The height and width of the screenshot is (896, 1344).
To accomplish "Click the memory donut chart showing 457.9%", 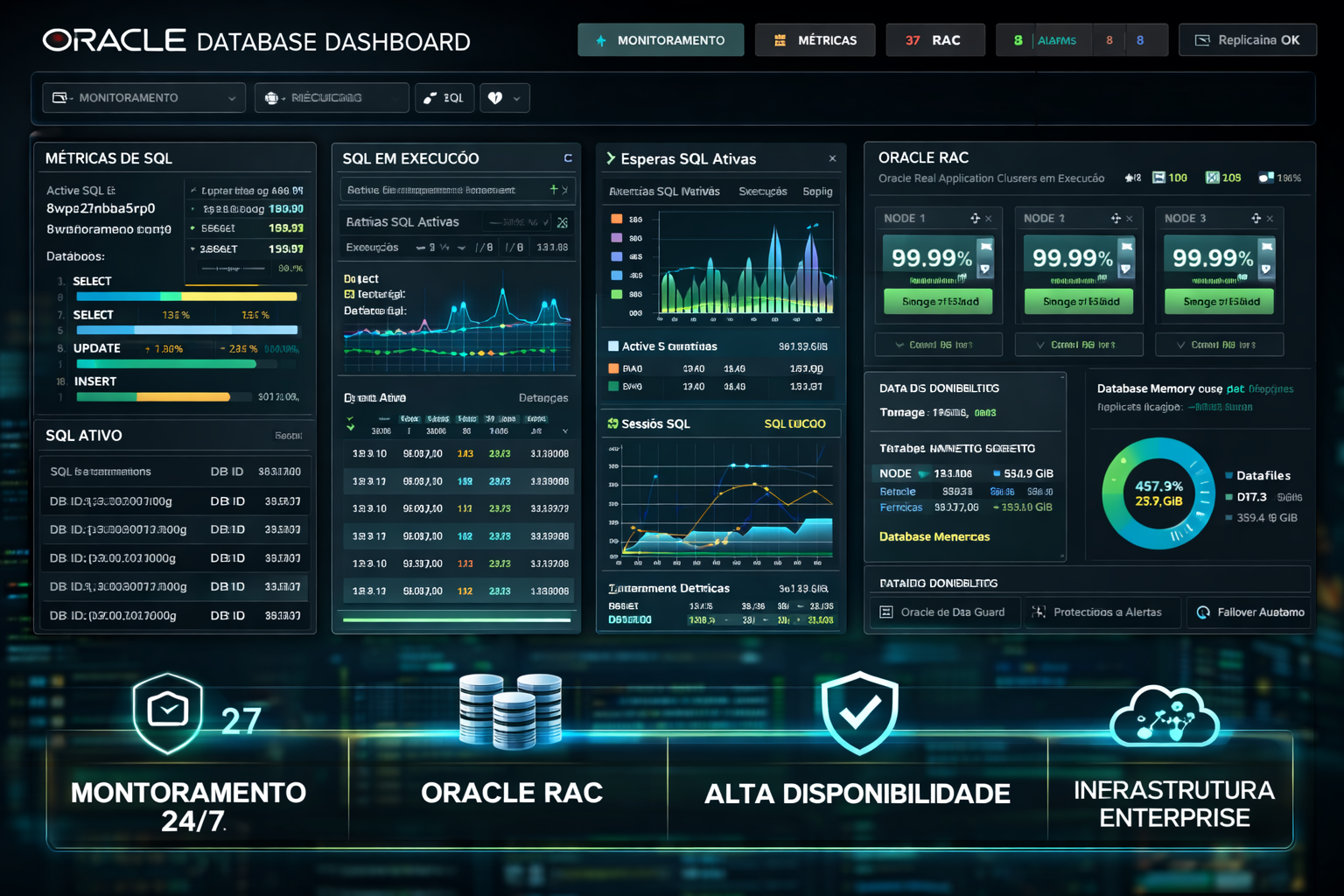I will point(1158,493).
